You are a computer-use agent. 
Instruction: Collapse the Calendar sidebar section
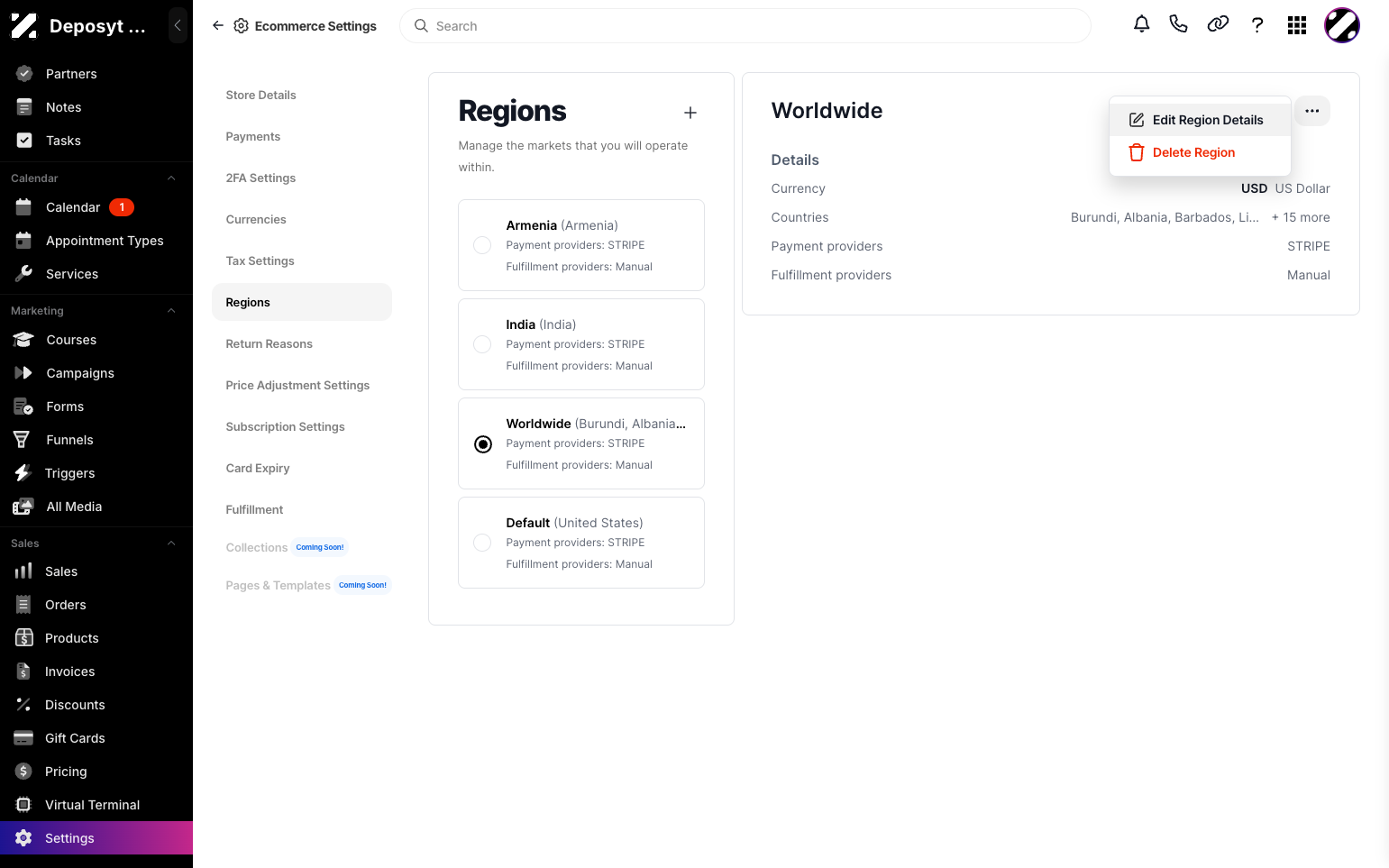pos(171,178)
